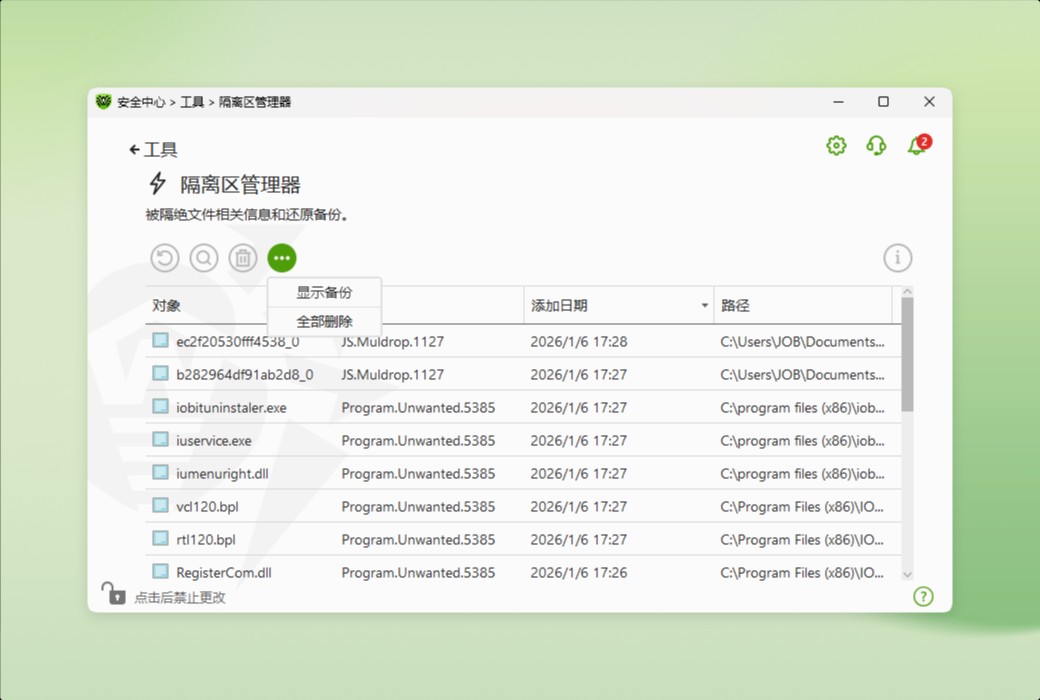Viewport: 1040px width, 700px height.
Task: Check the checkbox for iobituninstaler.exe
Action: point(161,407)
